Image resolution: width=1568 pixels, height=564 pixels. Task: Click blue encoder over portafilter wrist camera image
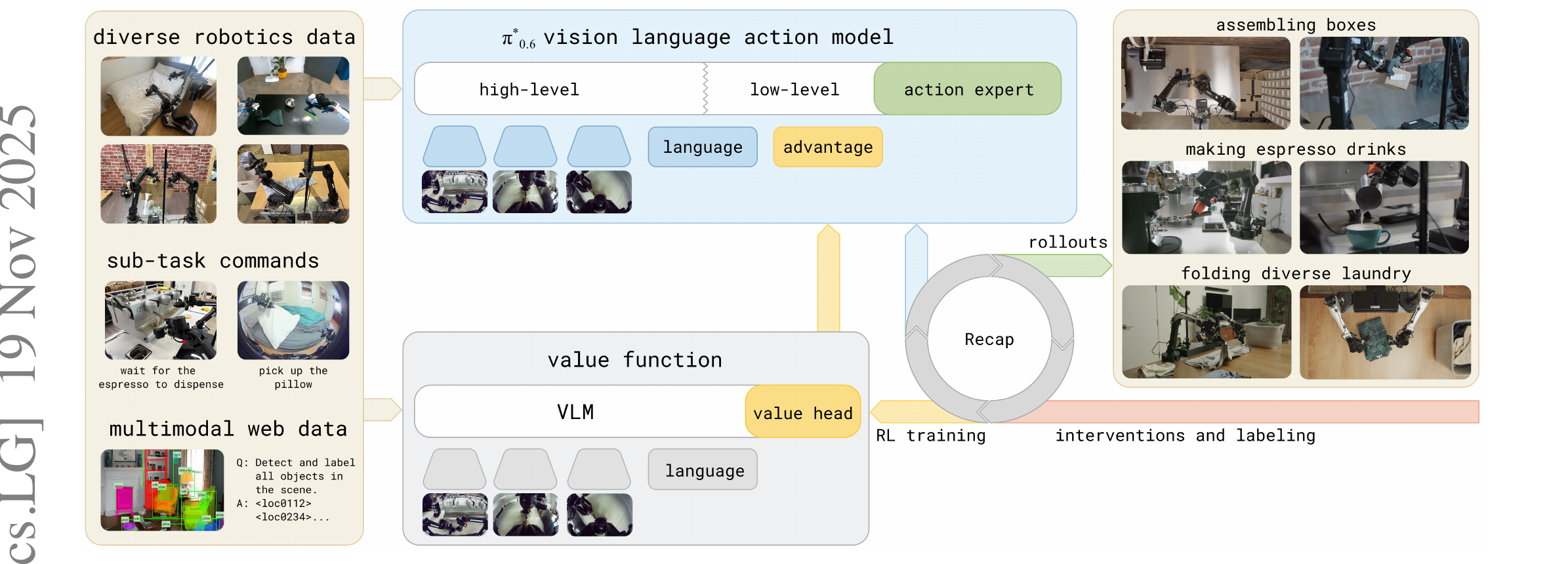[526, 146]
